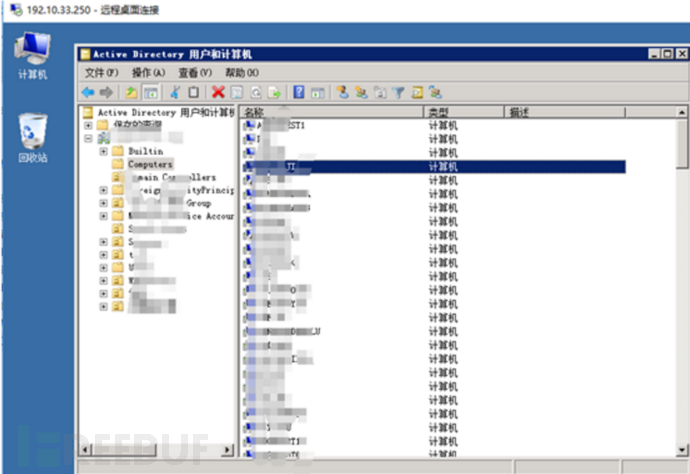
Task: Collapse the domain root tree node
Action: click(89, 138)
